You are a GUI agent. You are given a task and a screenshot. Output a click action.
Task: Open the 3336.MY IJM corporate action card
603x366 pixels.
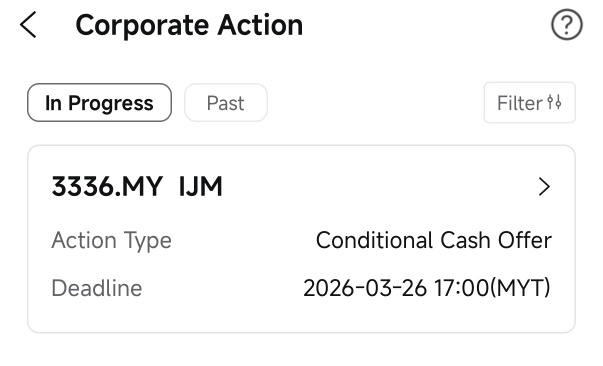pyautogui.click(x=302, y=239)
